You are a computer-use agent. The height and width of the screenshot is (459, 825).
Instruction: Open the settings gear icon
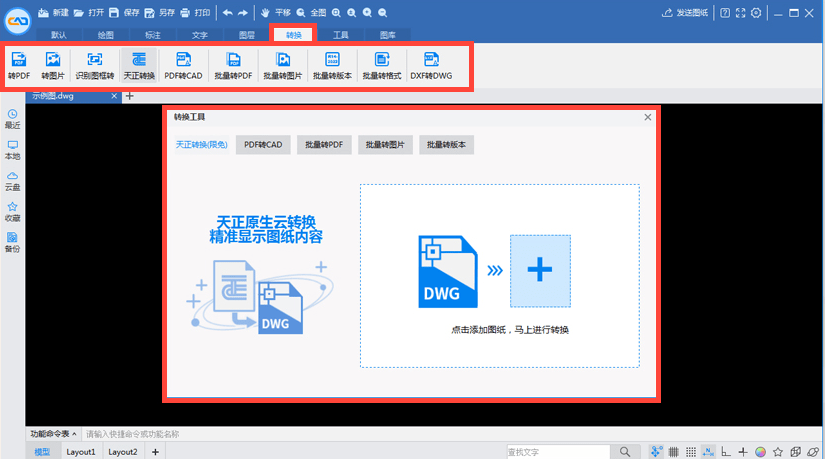(x=756, y=13)
